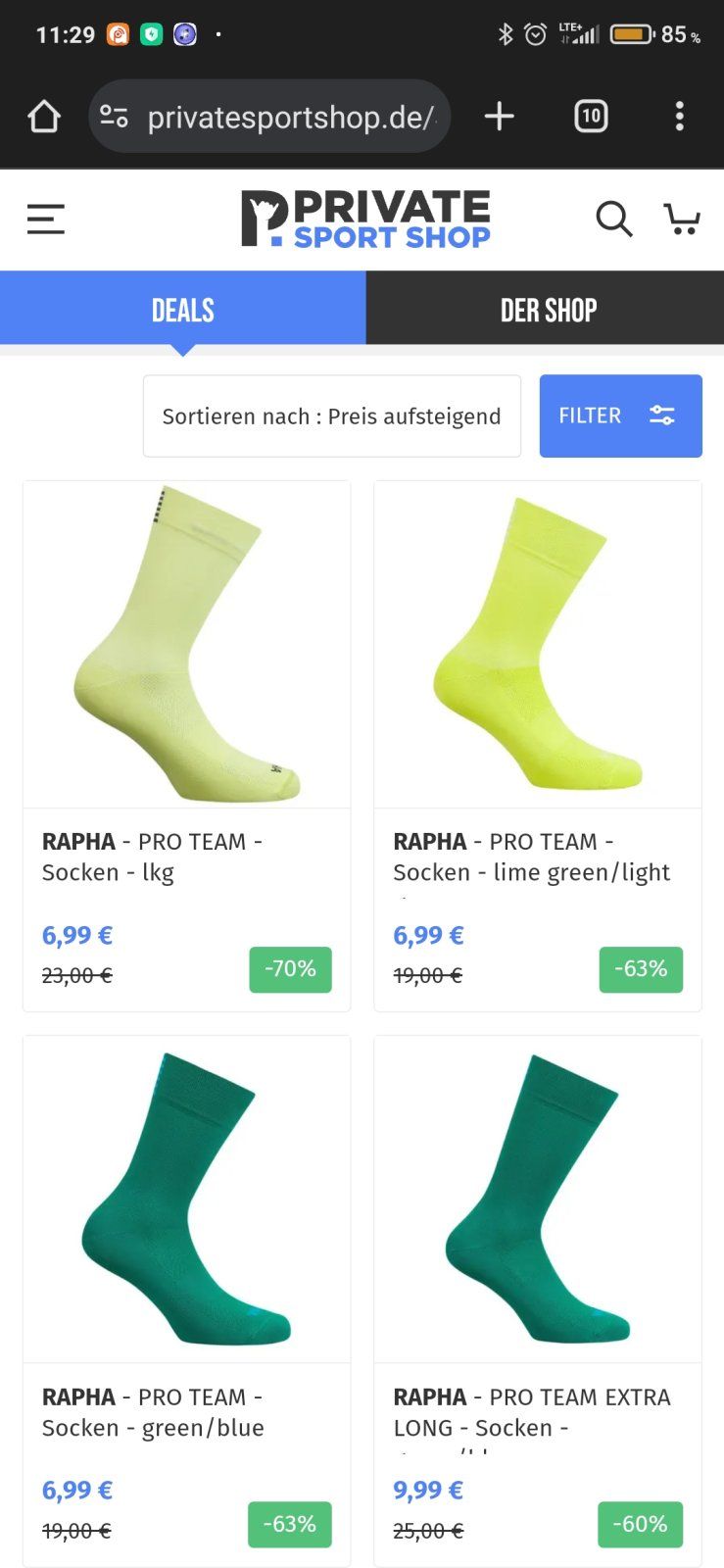Open the extra long green socks image
This screenshot has width=724, height=1568.
point(537,1199)
